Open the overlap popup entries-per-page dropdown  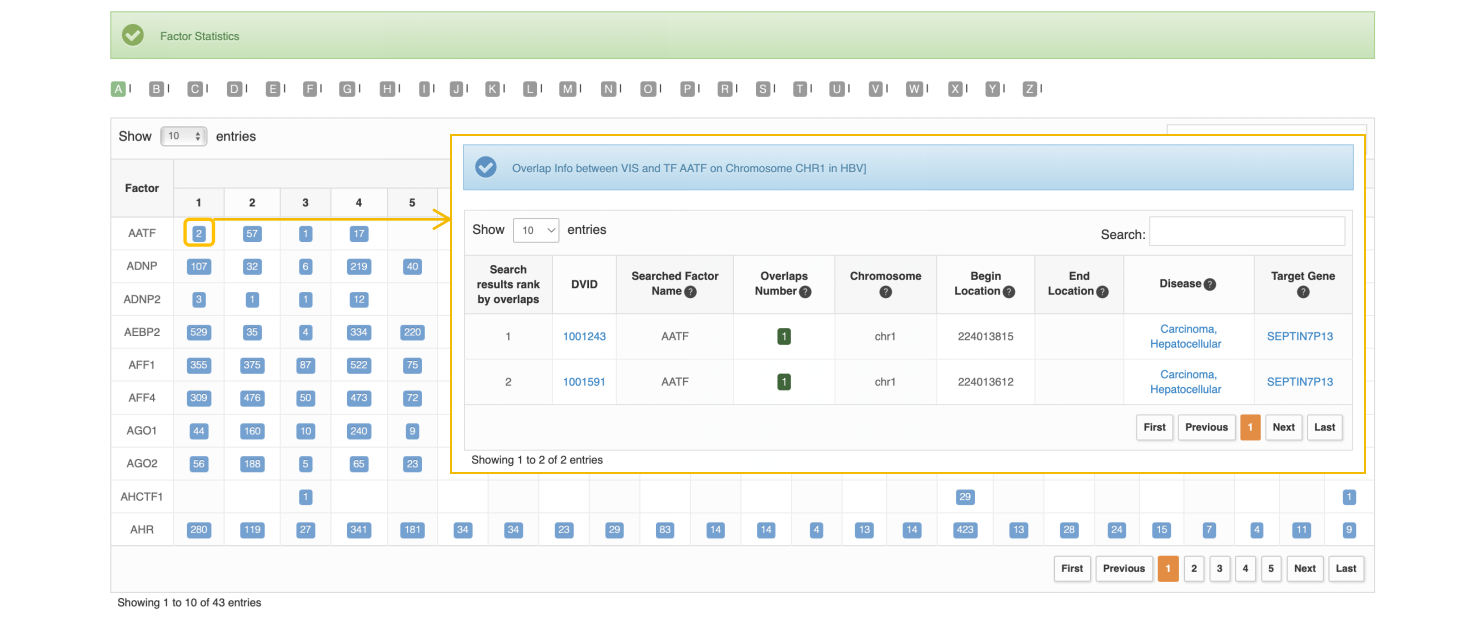[x=536, y=230]
